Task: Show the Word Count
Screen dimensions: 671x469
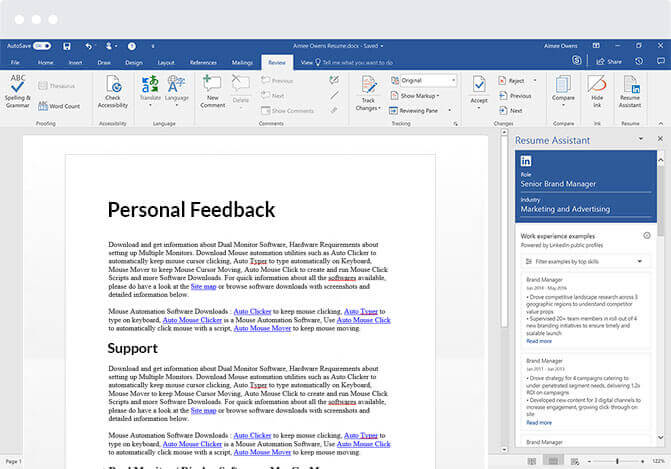Action: pos(59,106)
